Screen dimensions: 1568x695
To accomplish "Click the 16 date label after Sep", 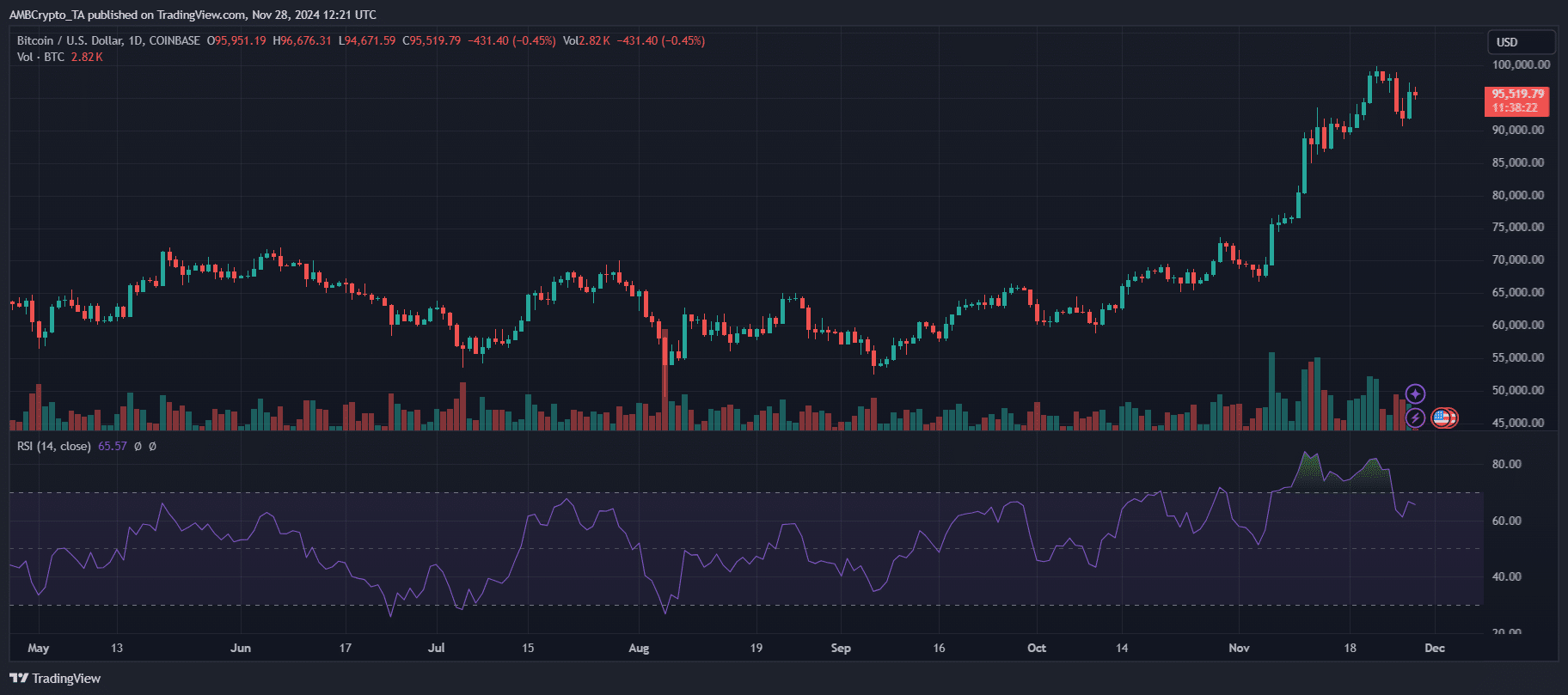I will (939, 648).
